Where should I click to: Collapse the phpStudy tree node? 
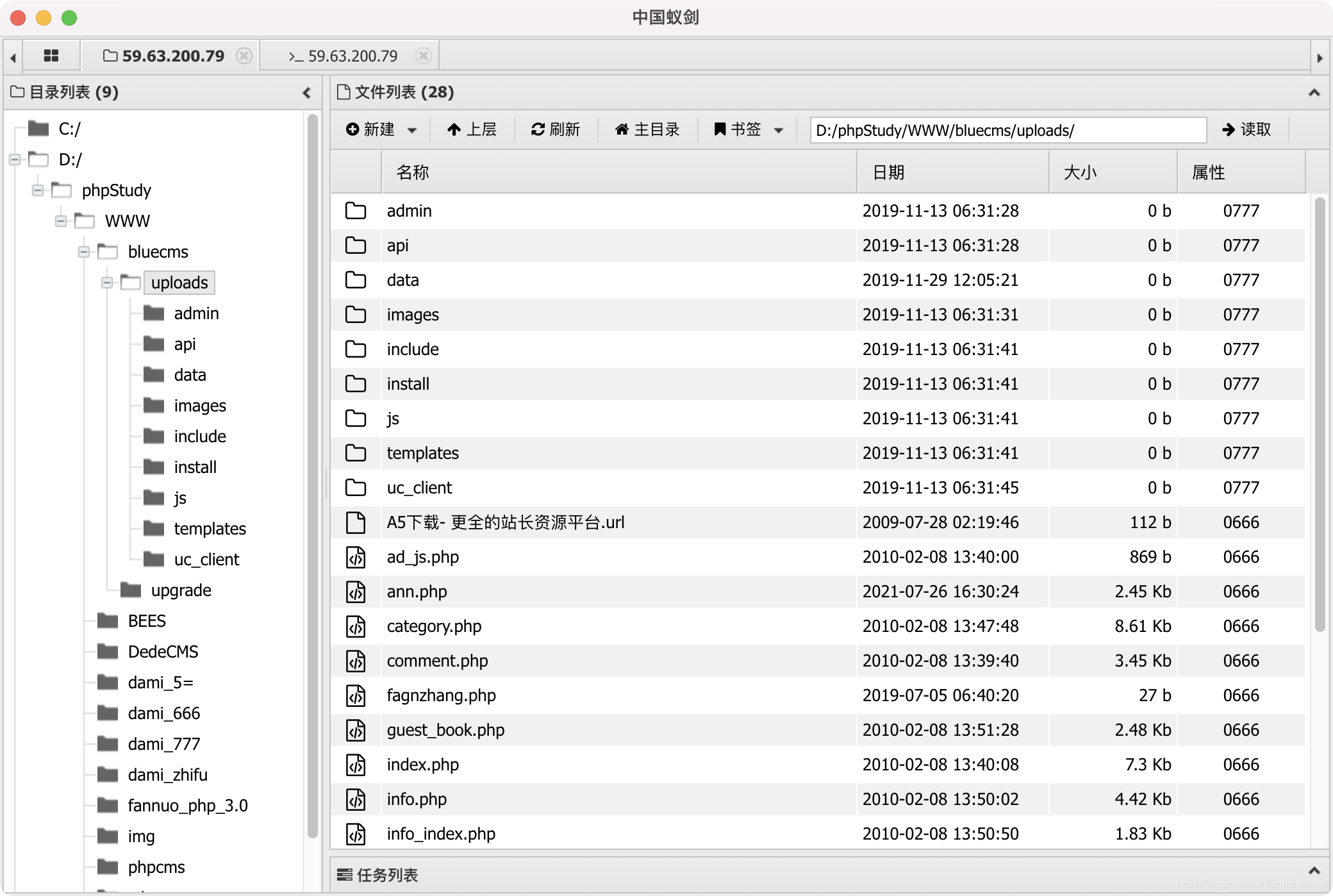coord(38,190)
